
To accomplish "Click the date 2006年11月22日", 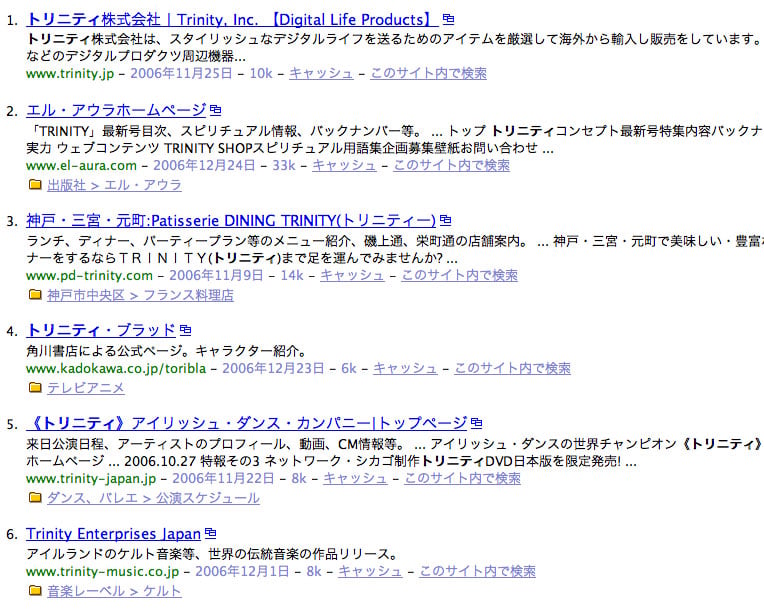I will coord(223,478).
